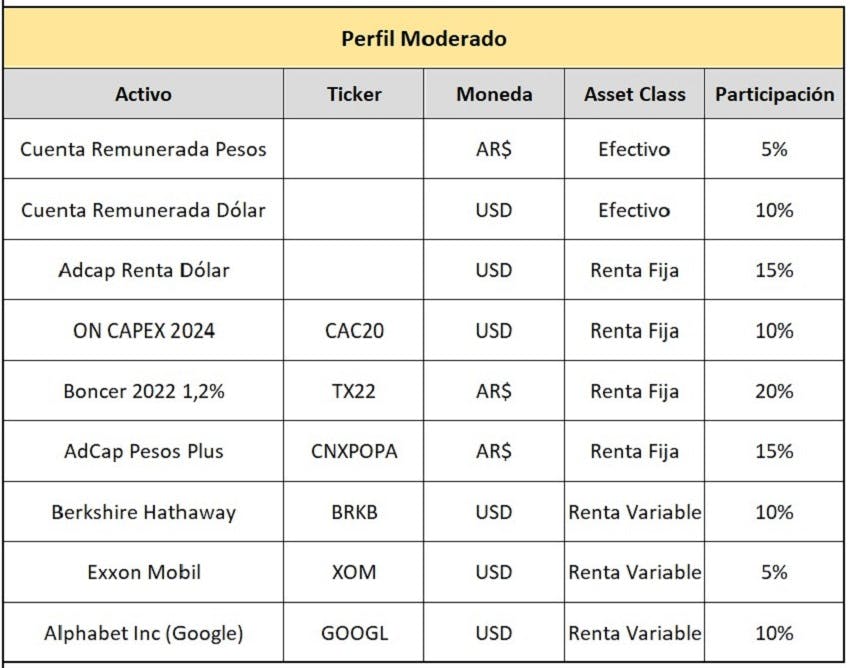
Task: Click the BRKB ticker cell
Action: (x=353, y=512)
